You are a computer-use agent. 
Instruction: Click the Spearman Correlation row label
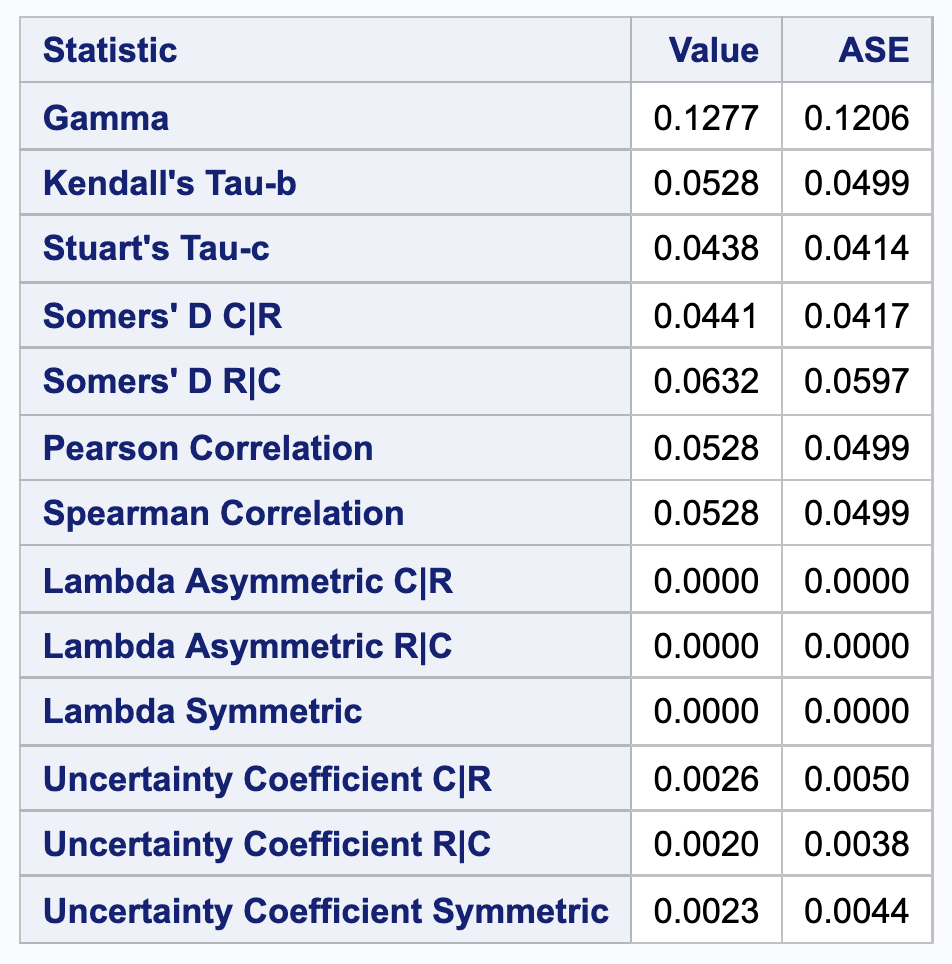pos(223,513)
